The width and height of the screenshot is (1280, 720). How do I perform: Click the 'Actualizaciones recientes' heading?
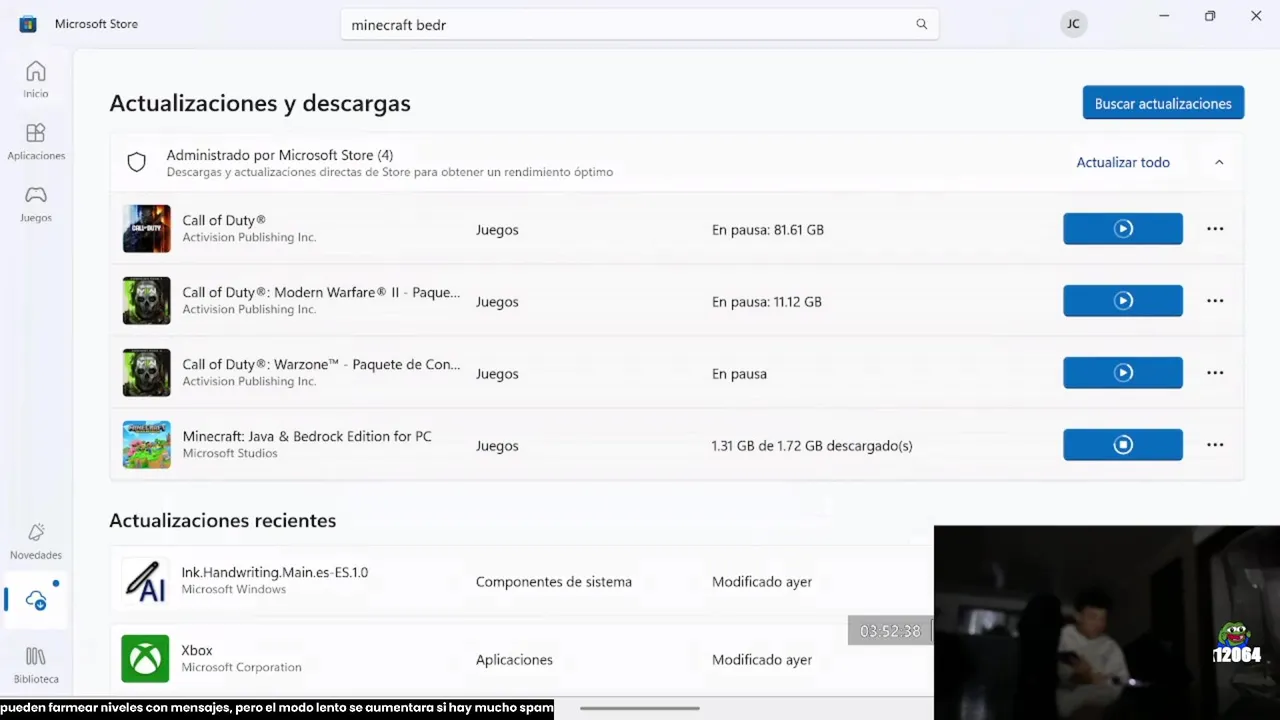pyautogui.click(x=222, y=520)
